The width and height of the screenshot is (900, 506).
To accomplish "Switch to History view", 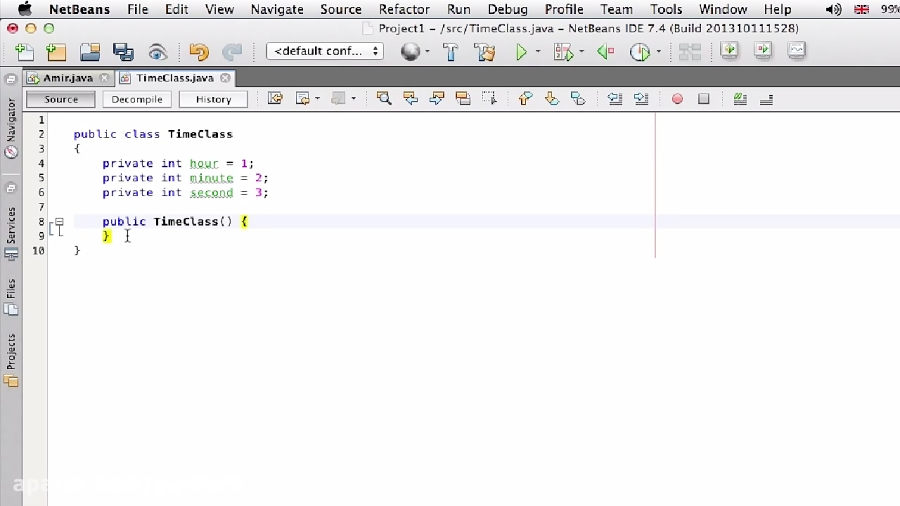I will [x=213, y=99].
